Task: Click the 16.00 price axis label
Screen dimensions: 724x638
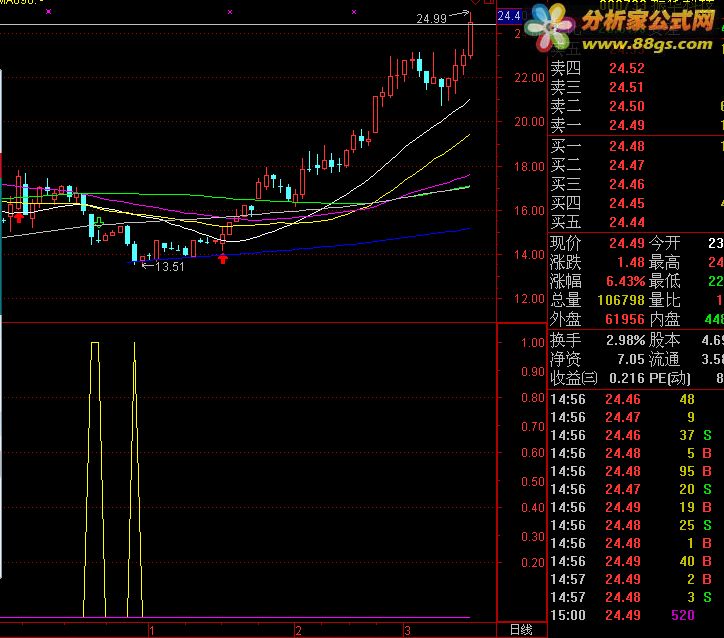Action: pos(530,211)
